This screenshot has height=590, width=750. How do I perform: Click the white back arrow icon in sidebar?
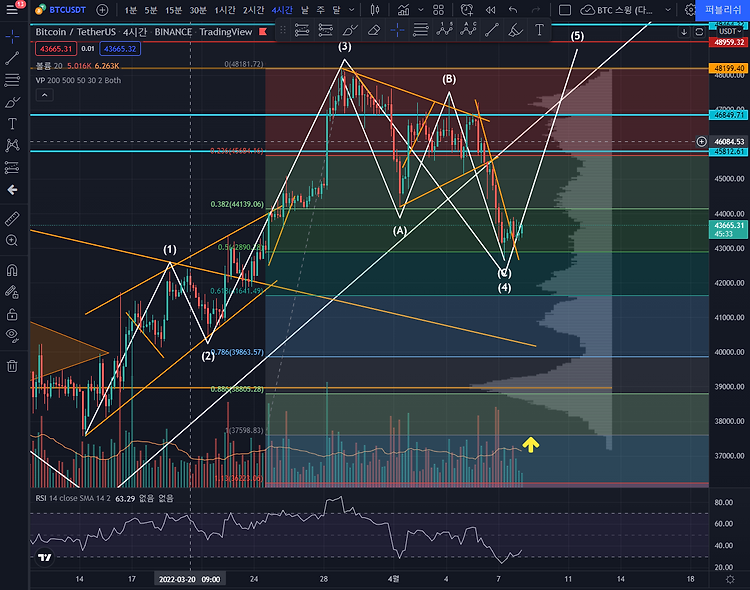(12, 190)
